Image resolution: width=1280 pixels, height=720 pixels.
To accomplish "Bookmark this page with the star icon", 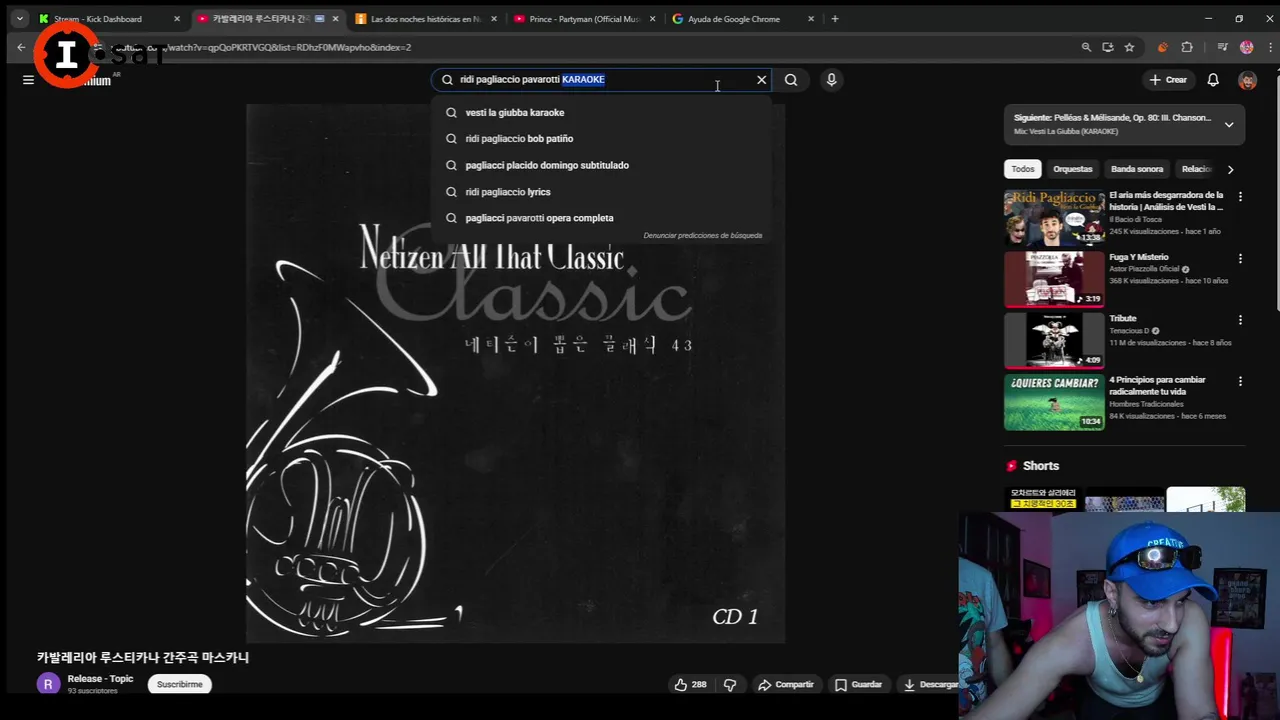I will click(x=1129, y=47).
